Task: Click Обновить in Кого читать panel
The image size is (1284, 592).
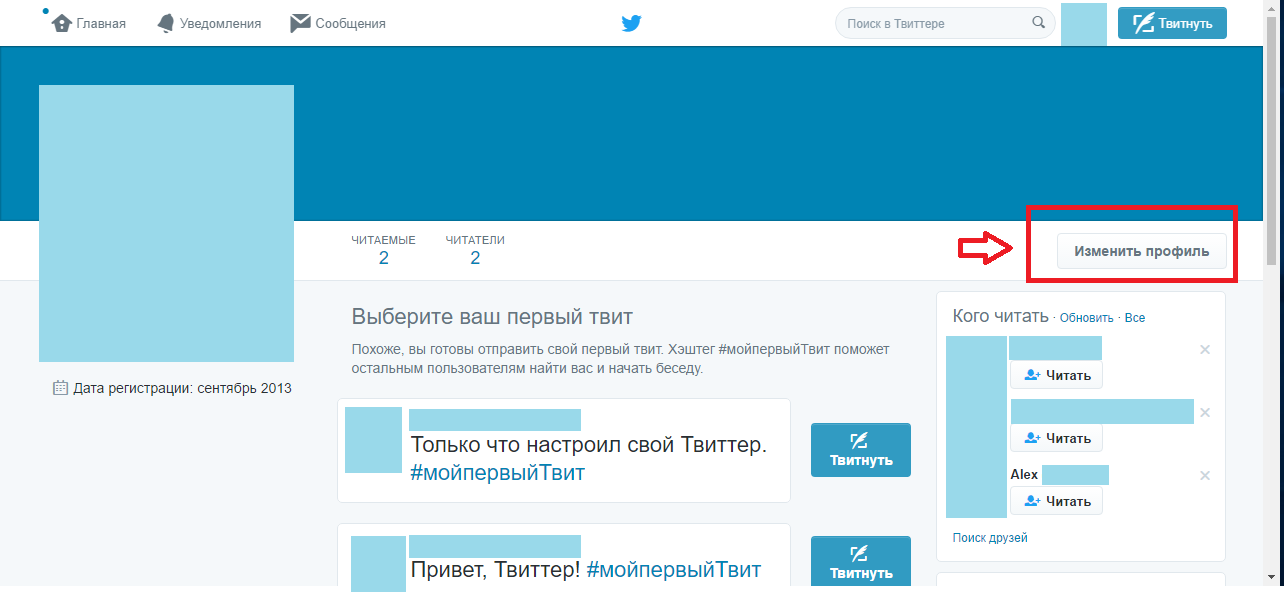Action: pos(1086,318)
